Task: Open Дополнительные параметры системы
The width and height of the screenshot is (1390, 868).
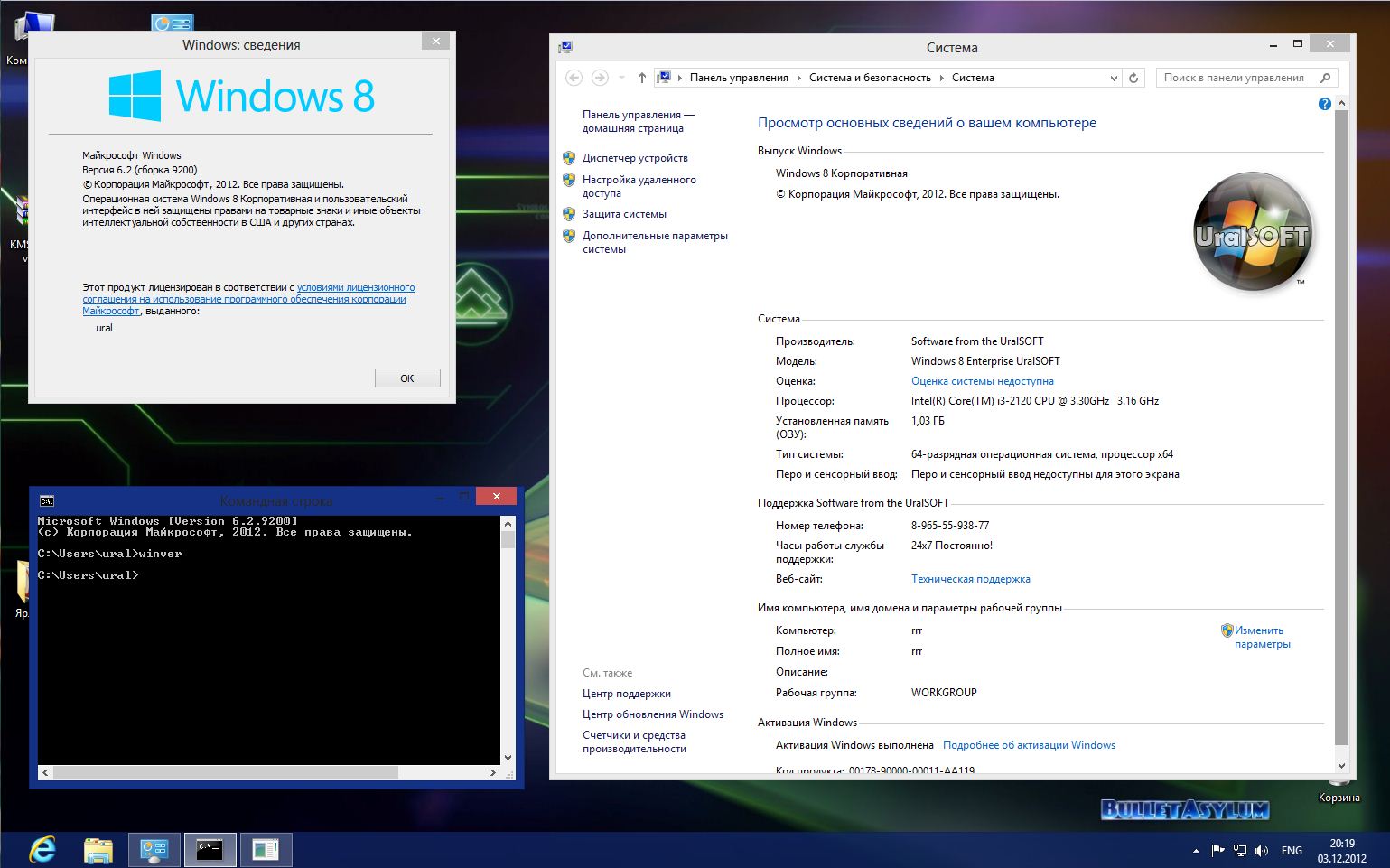Action: [x=655, y=242]
